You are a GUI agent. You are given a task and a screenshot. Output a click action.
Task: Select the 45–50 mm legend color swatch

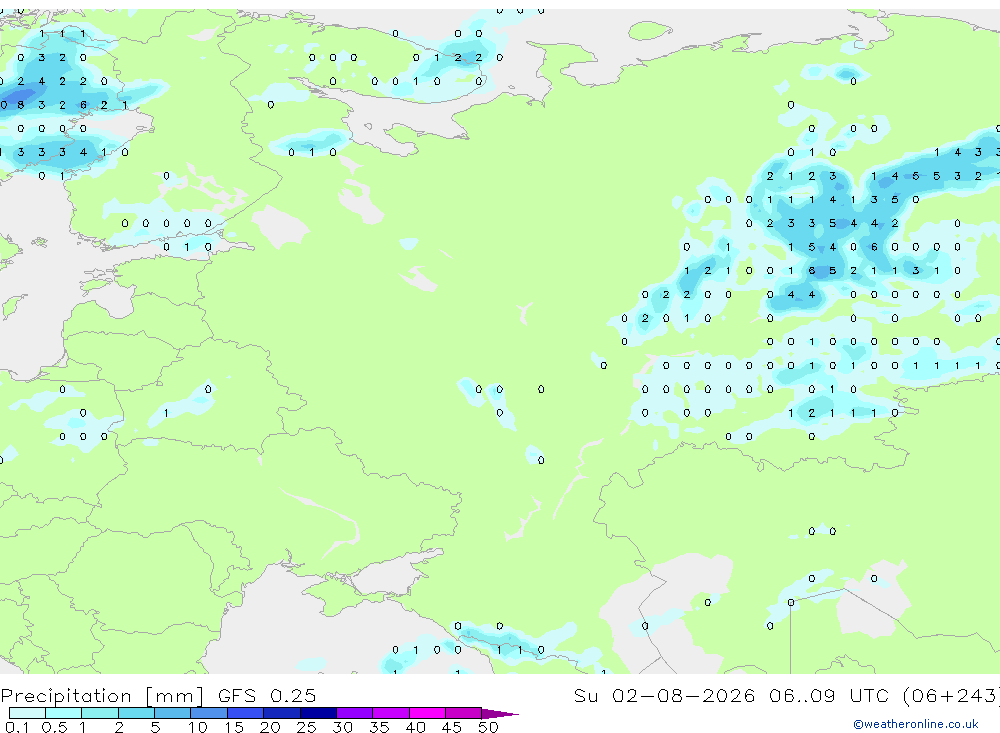click(464, 713)
